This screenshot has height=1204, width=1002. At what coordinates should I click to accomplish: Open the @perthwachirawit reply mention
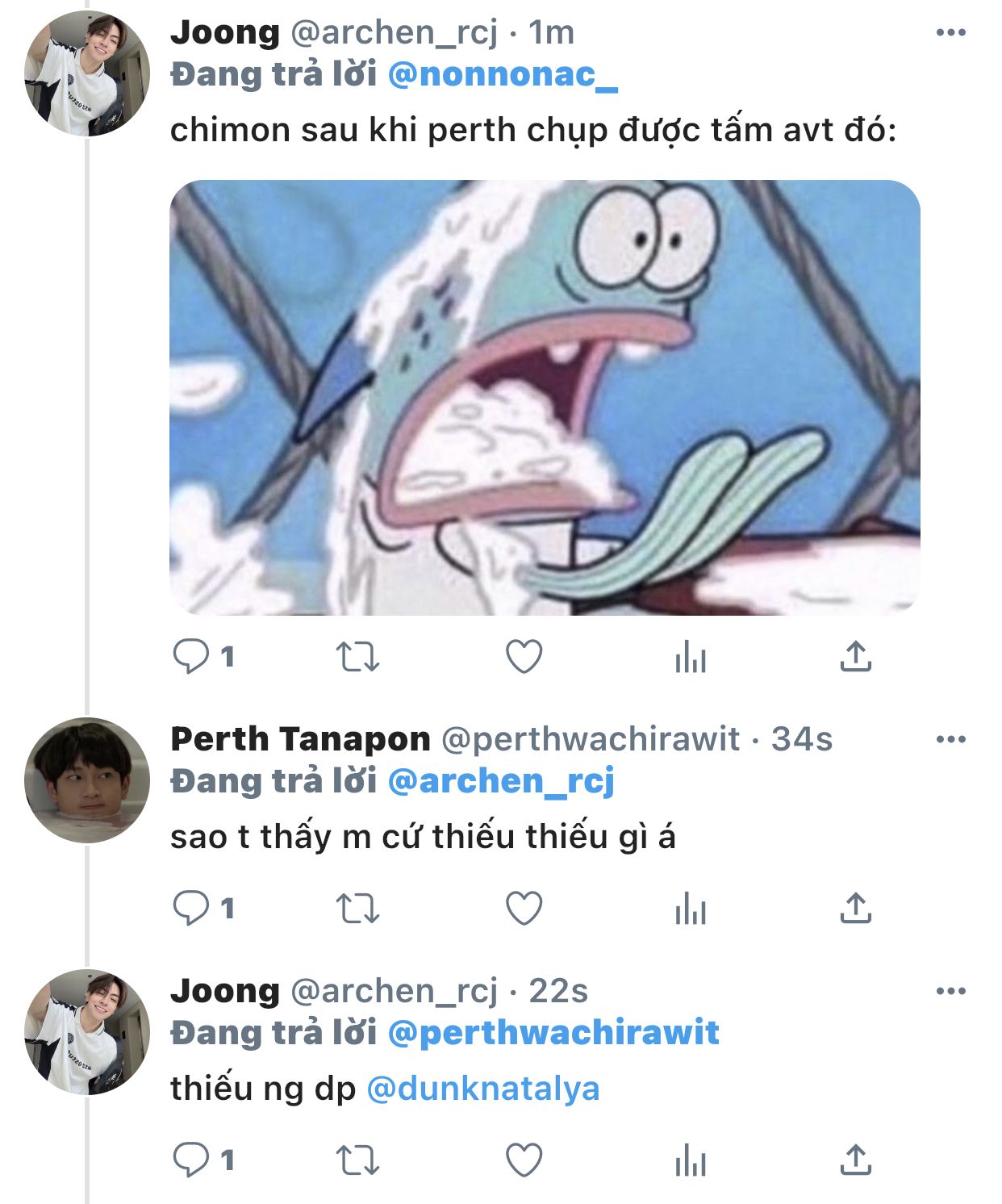click(x=553, y=1033)
